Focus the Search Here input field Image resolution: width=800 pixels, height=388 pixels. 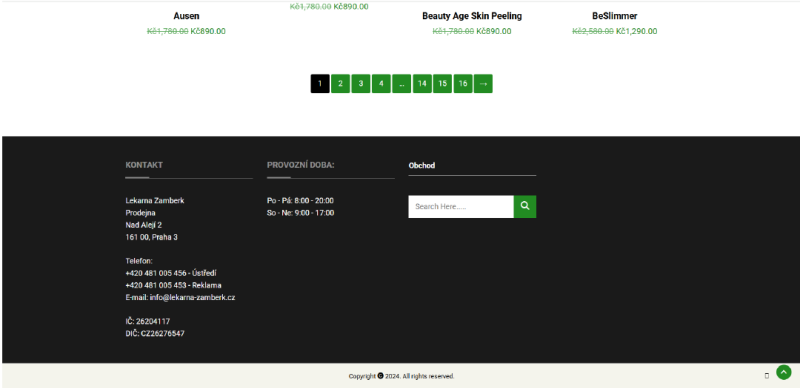coord(461,206)
